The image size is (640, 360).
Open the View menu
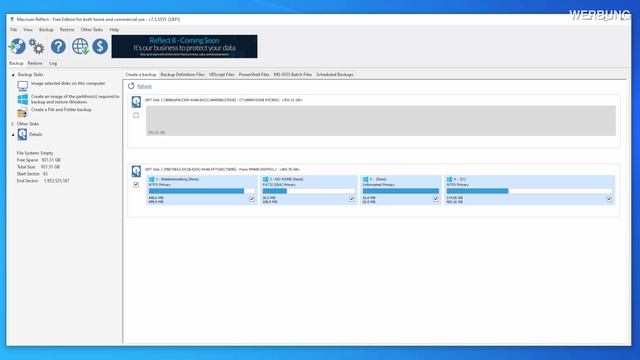28,30
